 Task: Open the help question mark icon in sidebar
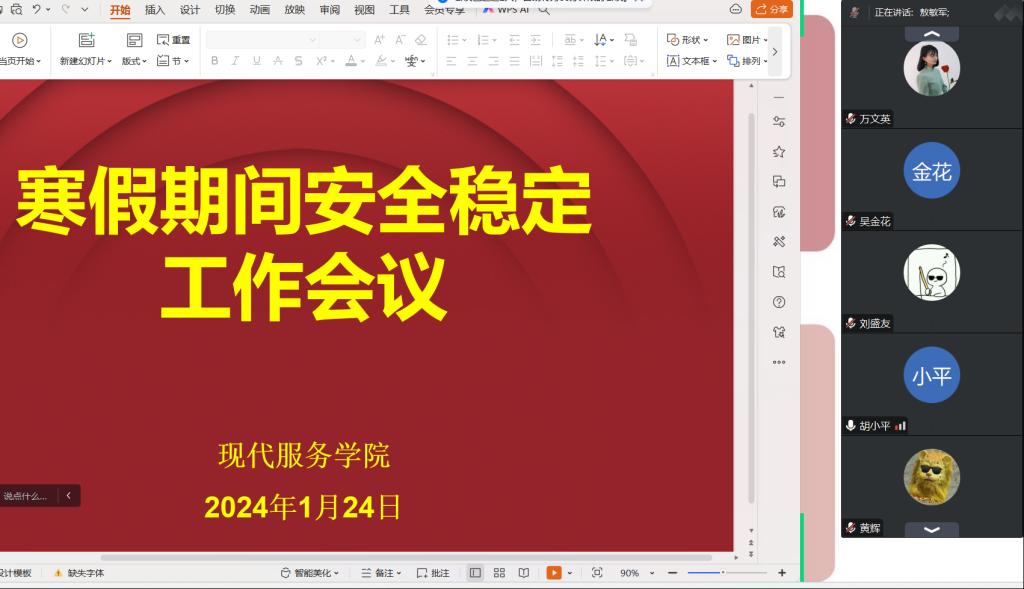tap(779, 302)
